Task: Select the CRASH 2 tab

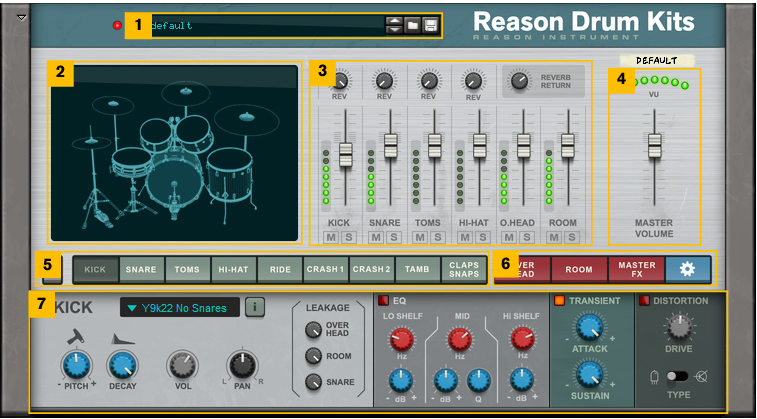Action: 371,269
